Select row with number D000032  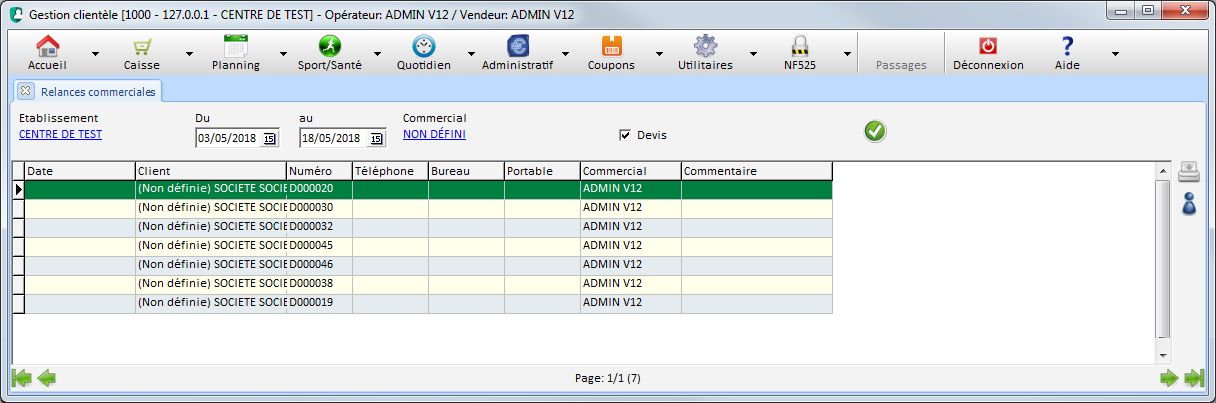pos(428,227)
